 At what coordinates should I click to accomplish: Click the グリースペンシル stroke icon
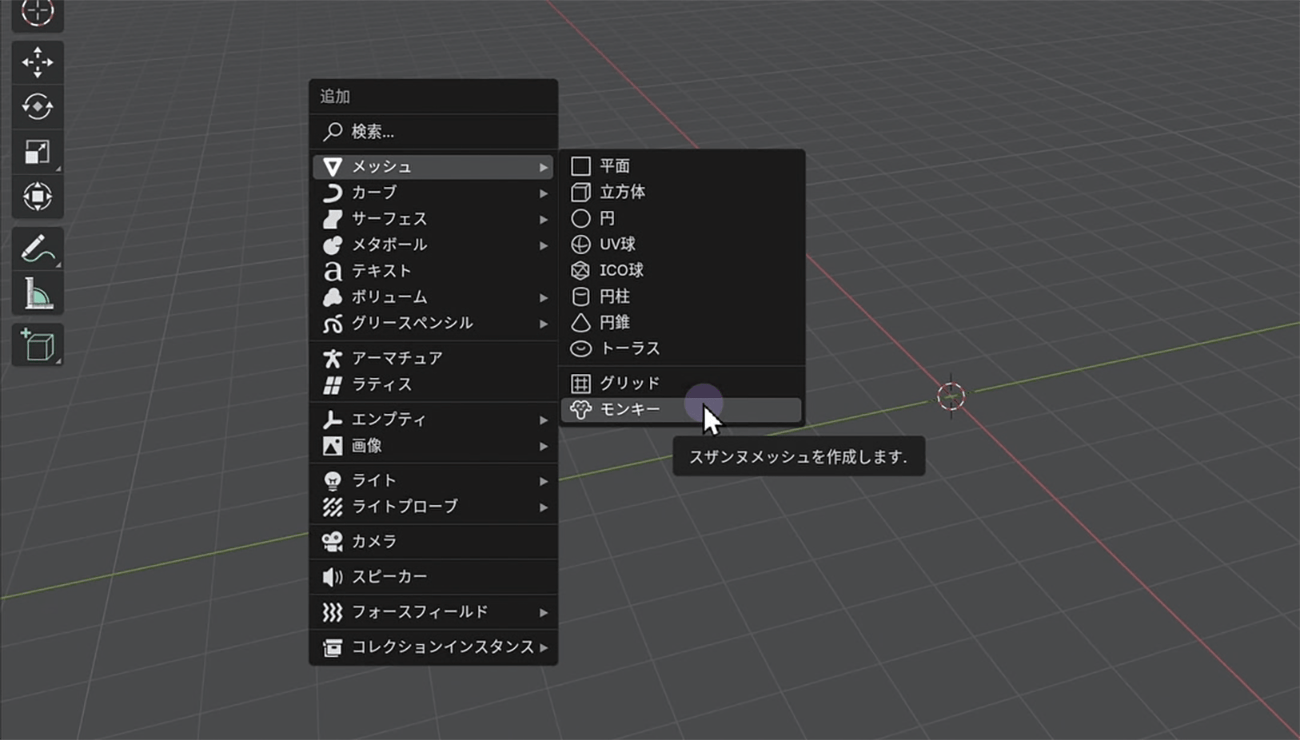pyautogui.click(x=333, y=323)
